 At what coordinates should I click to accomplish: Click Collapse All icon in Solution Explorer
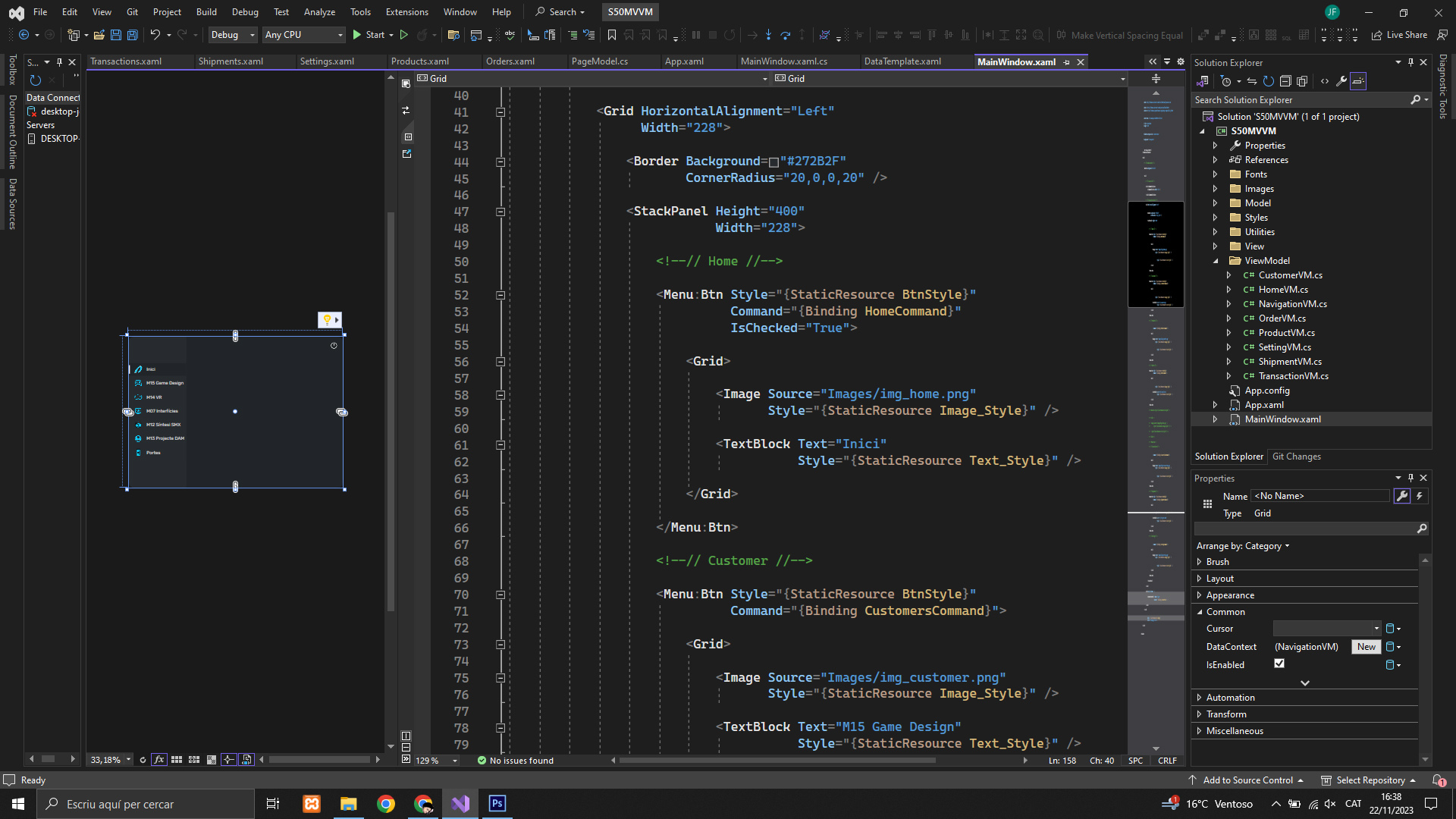tap(1285, 81)
